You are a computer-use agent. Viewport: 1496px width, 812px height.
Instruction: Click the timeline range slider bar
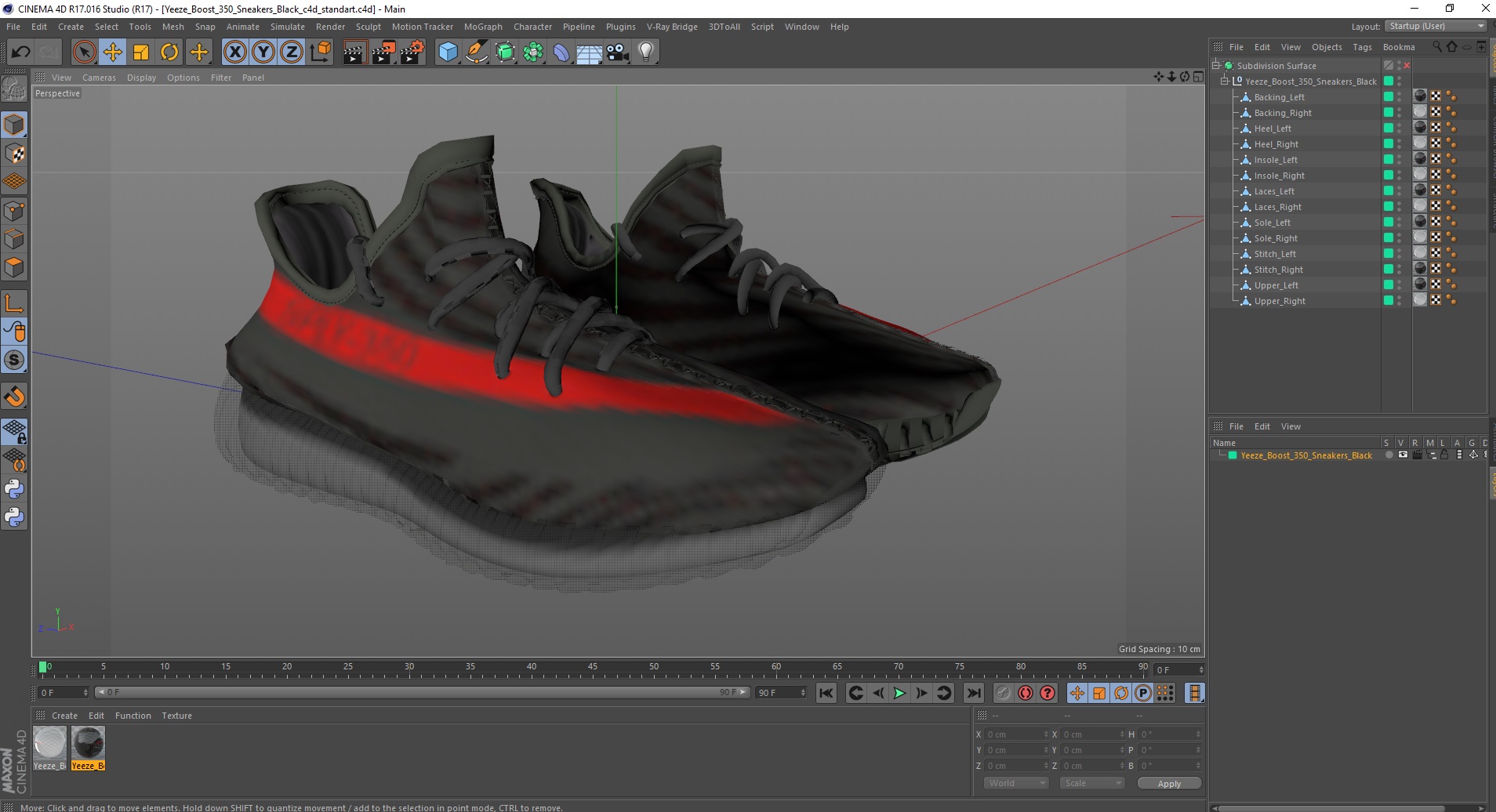click(x=423, y=692)
